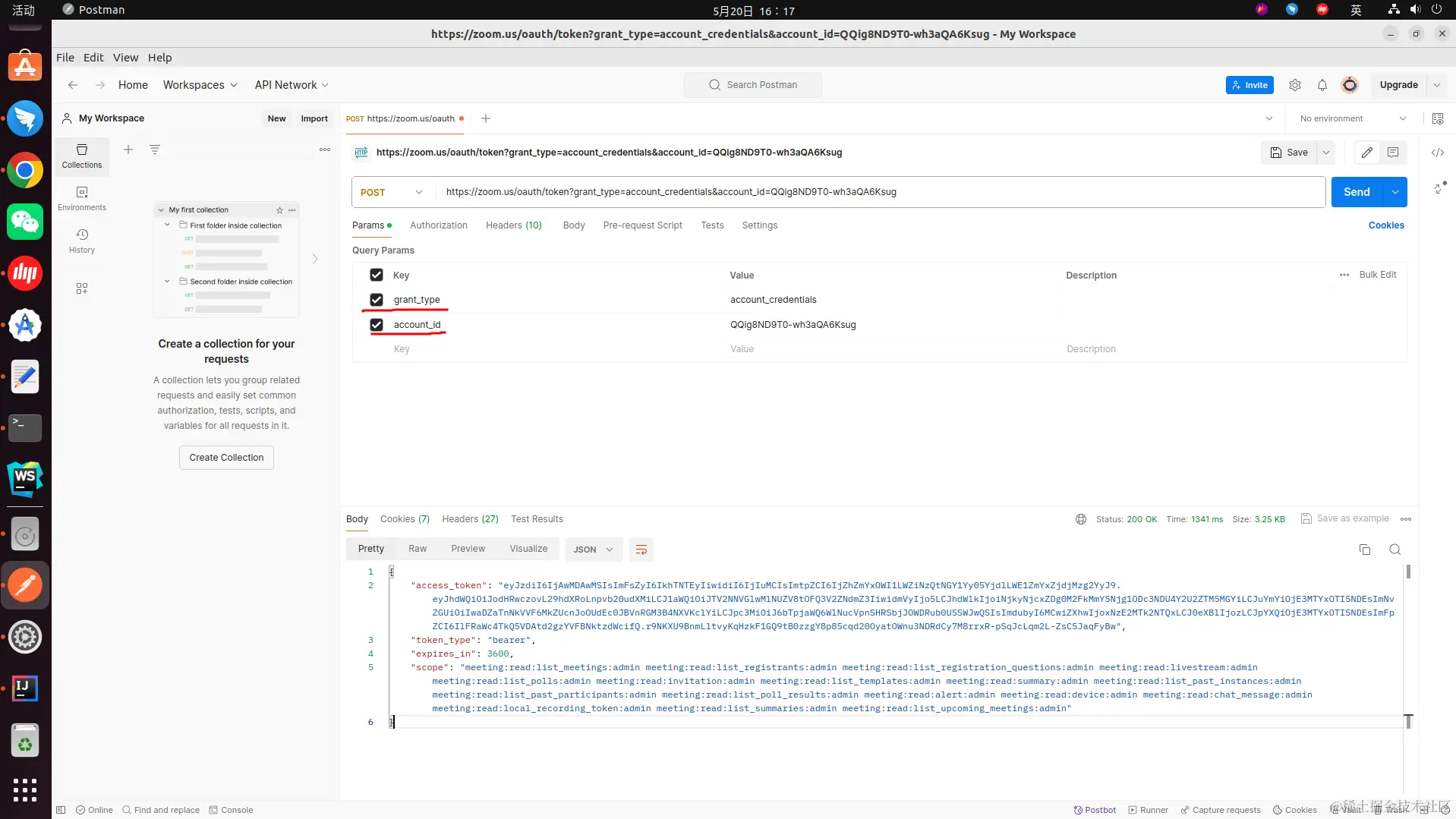Click the request URL input field

point(881,192)
